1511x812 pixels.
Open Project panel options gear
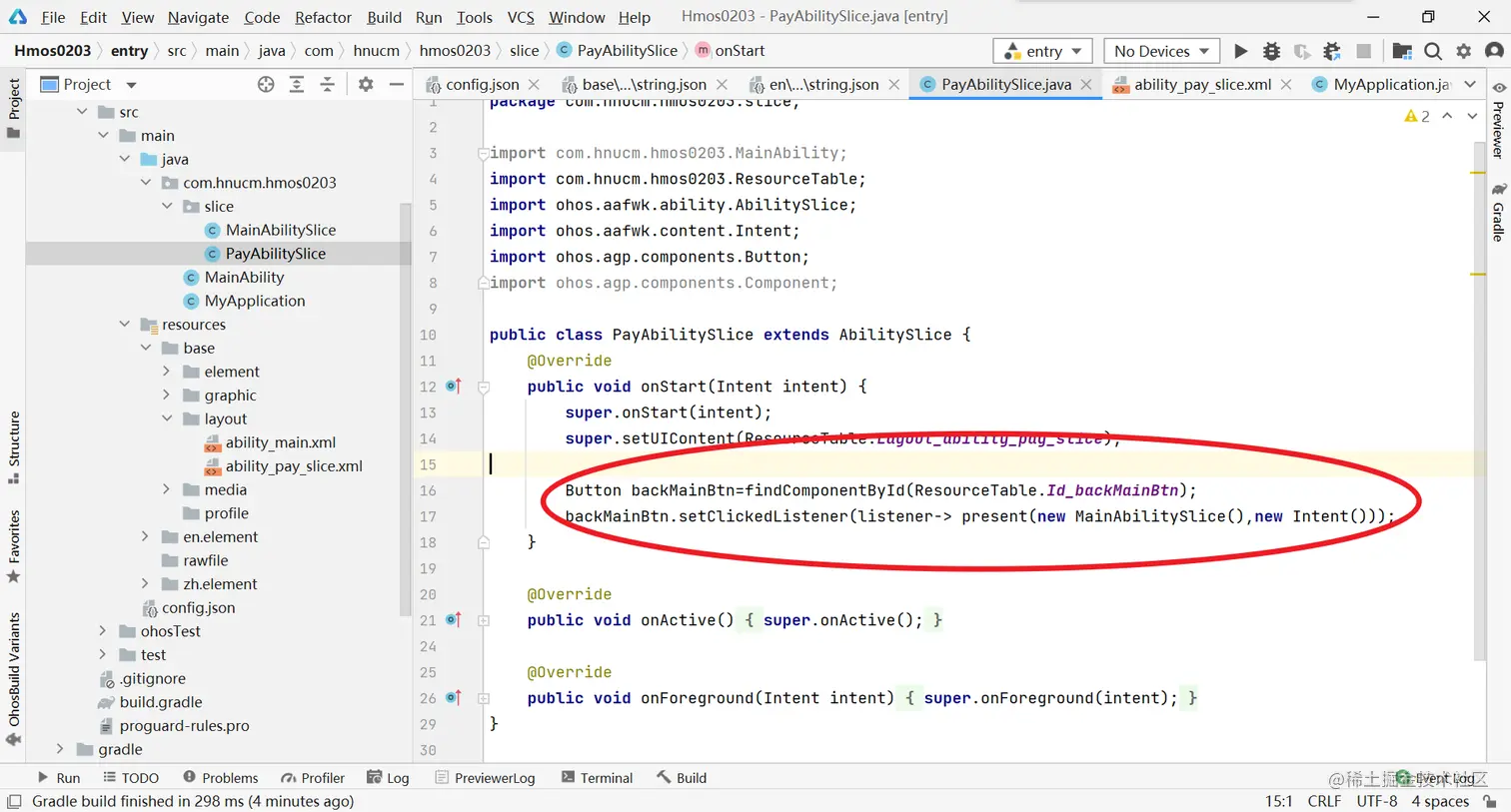[366, 85]
